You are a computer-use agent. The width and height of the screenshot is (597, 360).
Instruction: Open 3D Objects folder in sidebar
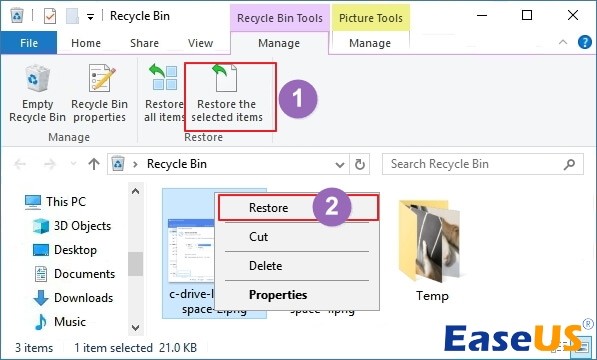[x=72, y=226]
